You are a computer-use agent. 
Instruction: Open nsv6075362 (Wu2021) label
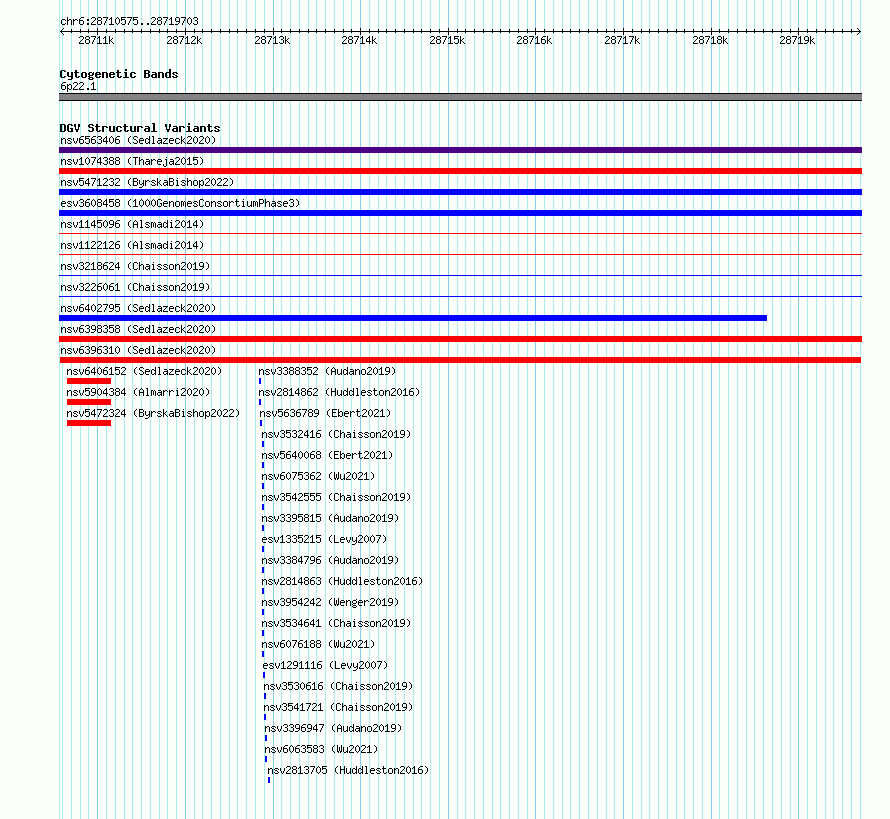pos(318,476)
